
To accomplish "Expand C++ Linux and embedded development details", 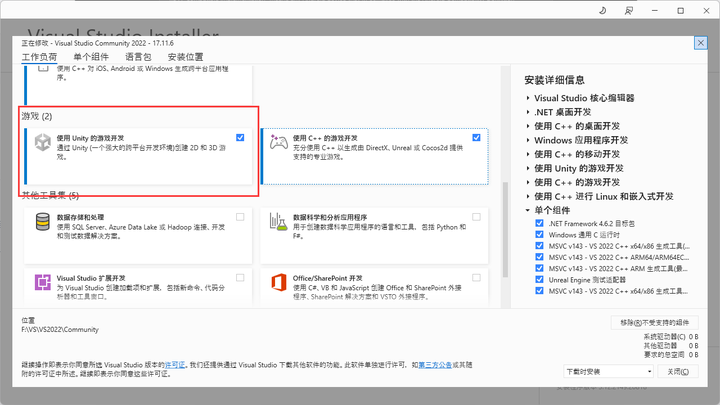I will click(528, 196).
